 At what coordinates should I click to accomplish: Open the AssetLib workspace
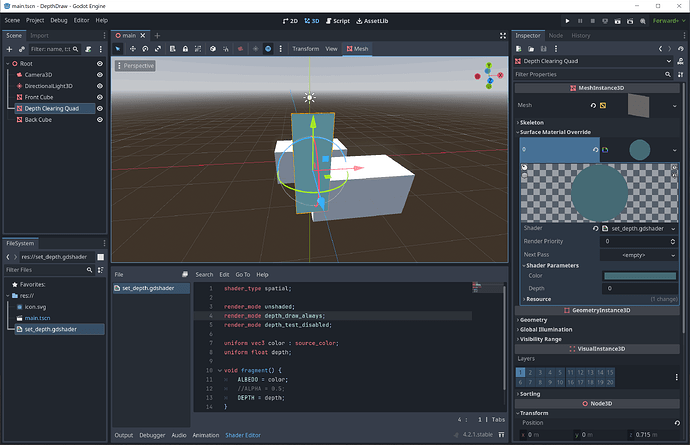(372, 21)
